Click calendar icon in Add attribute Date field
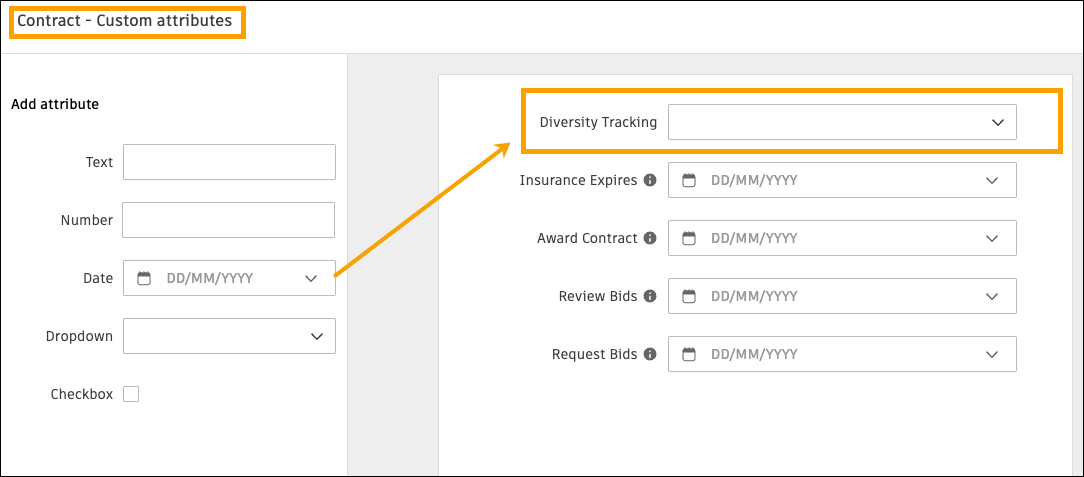The height and width of the screenshot is (477, 1084). tap(144, 278)
